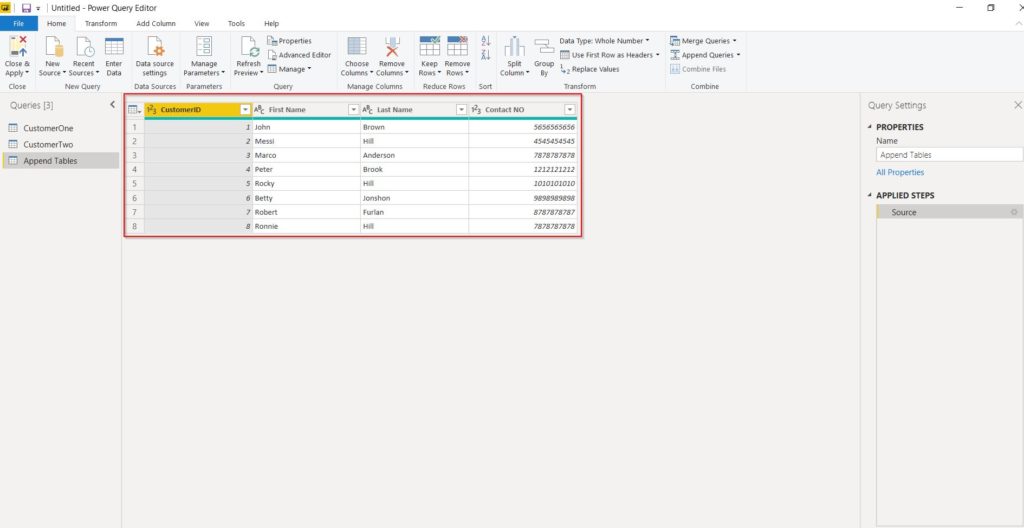Click the First Name data type icon

(x=259, y=110)
